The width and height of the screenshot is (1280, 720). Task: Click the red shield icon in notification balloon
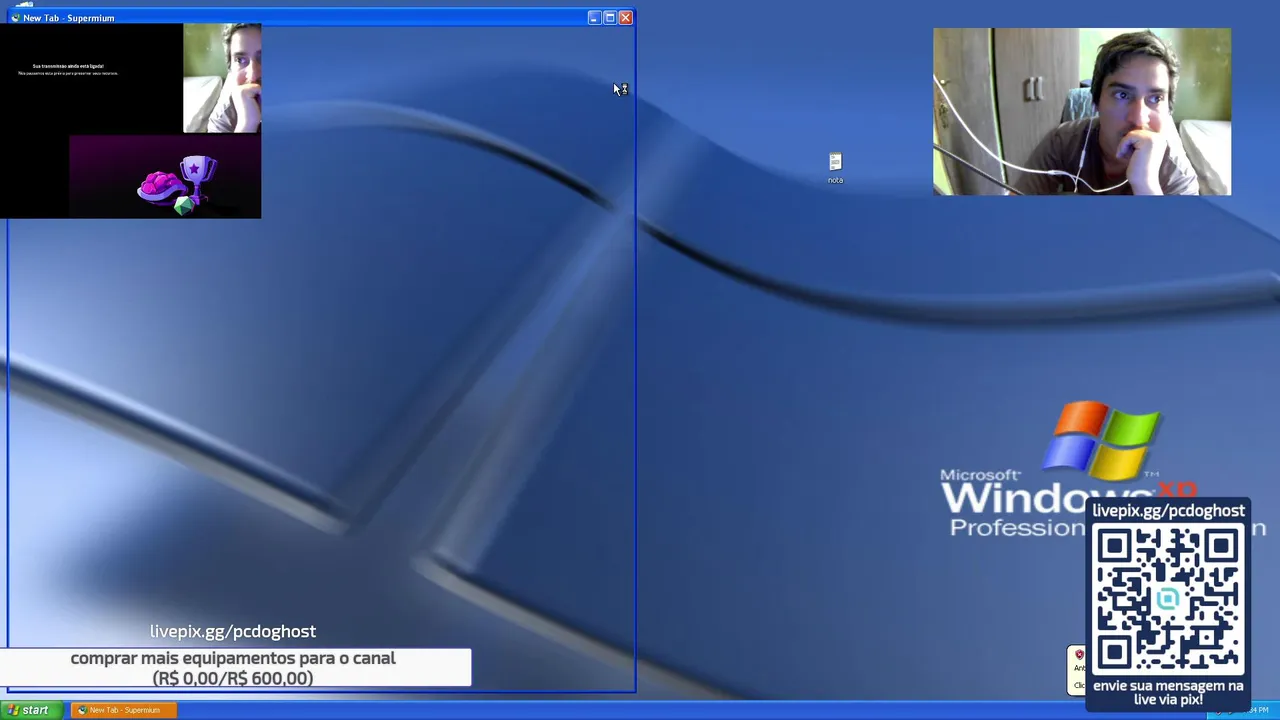1079,655
